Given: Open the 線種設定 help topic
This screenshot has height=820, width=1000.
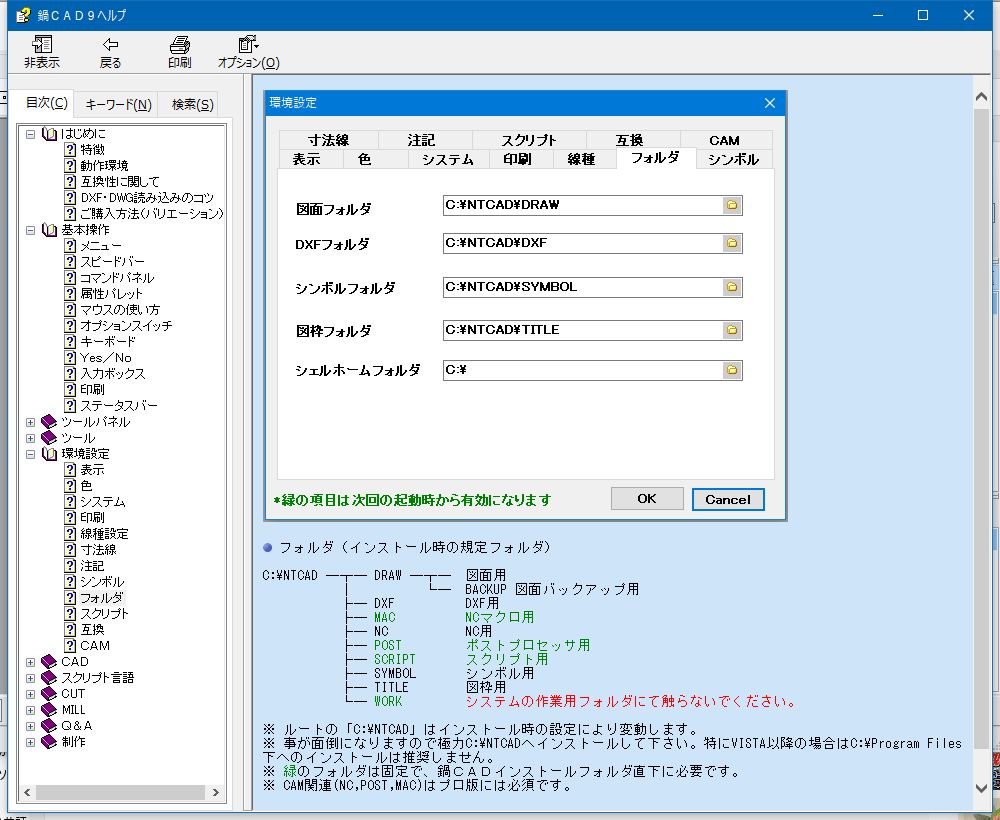Looking at the screenshot, I should point(105,534).
